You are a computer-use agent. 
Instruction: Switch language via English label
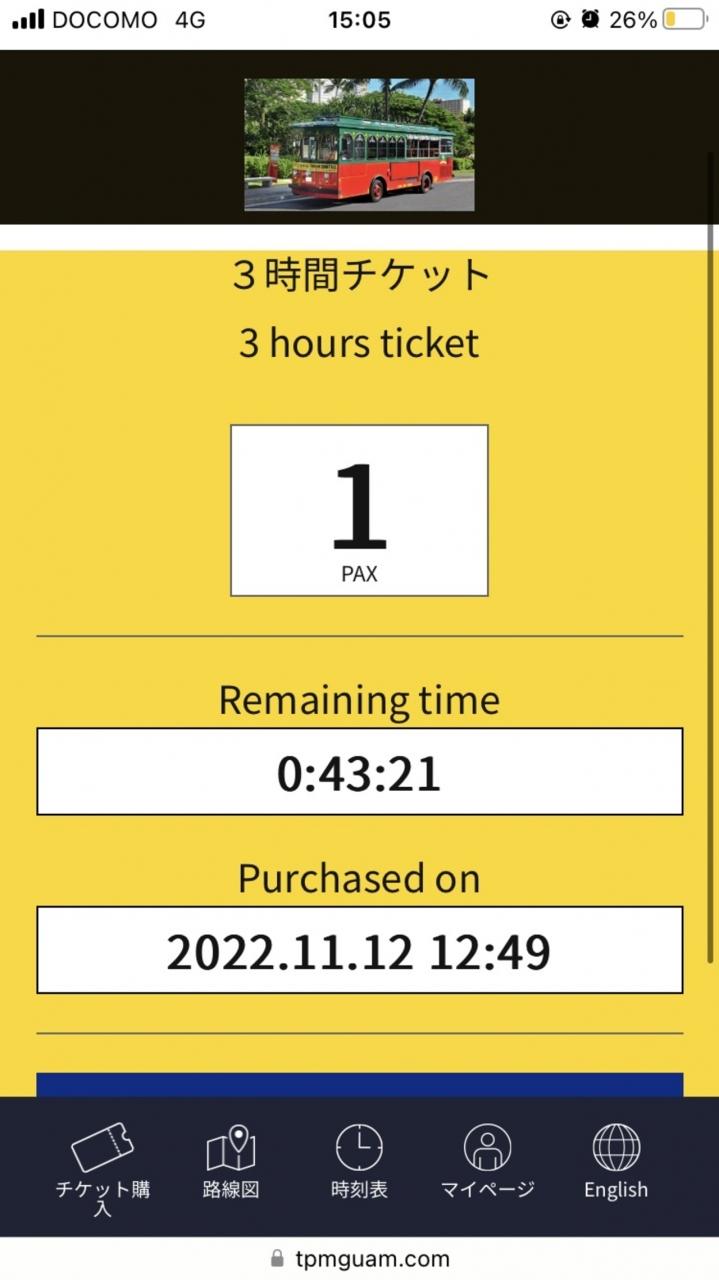tap(616, 1190)
